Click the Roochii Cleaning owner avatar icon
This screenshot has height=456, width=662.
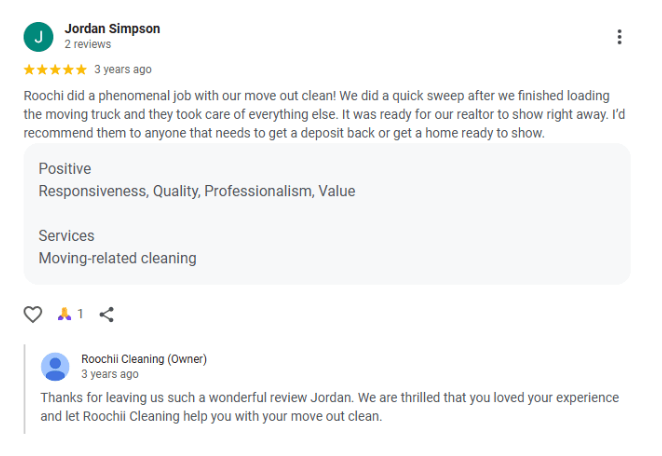55,366
